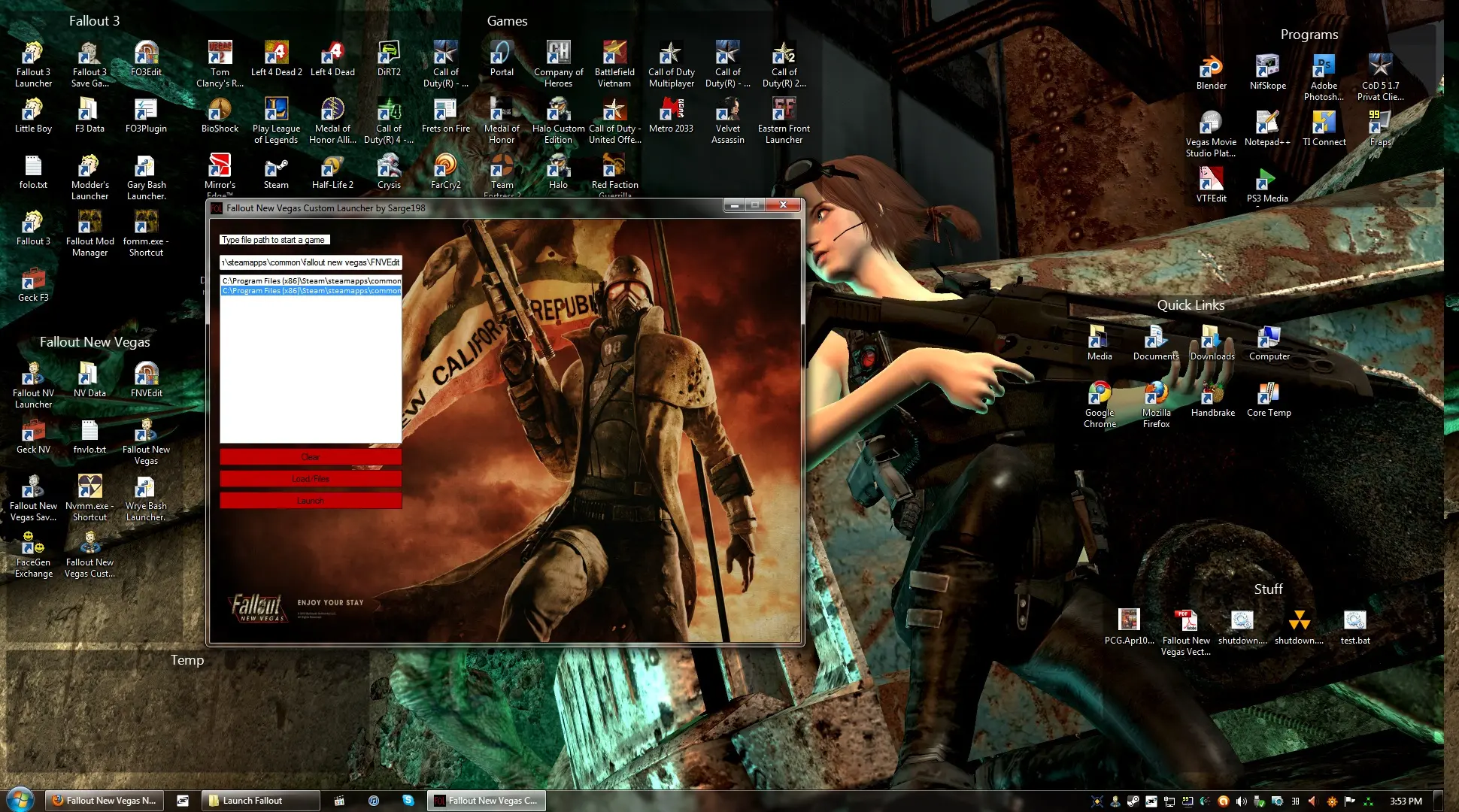The width and height of the screenshot is (1459, 812).
Task: Switch to Launch Fallout taskbar window
Action: coord(260,801)
